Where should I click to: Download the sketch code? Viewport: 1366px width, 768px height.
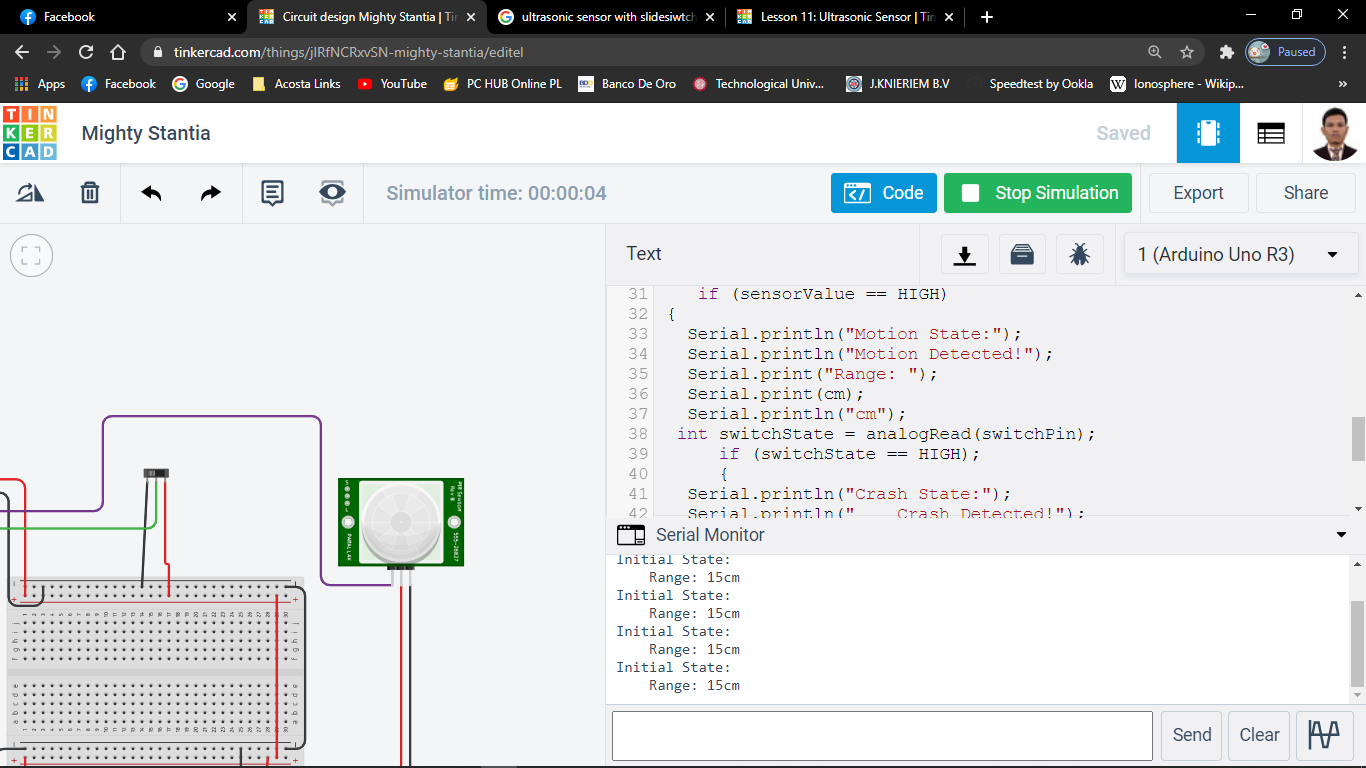coord(964,254)
